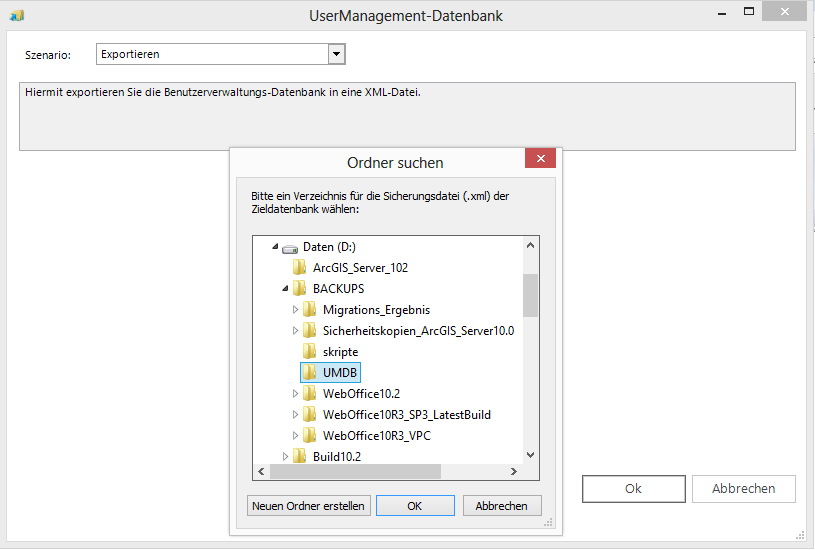The height and width of the screenshot is (550, 815).
Task: Expand the WebOffice10.2 folder
Action: [x=295, y=394]
